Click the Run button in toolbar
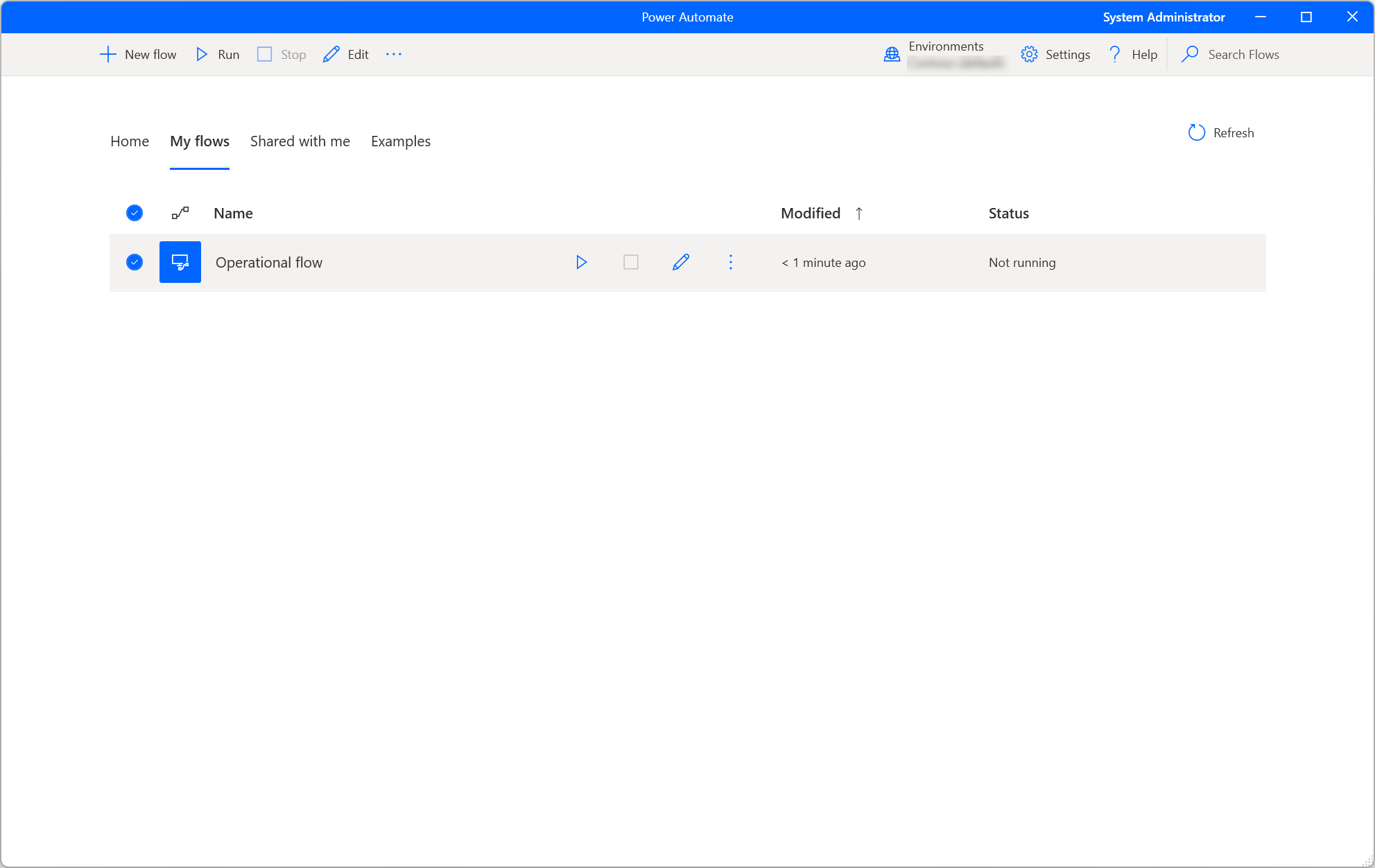 point(217,54)
